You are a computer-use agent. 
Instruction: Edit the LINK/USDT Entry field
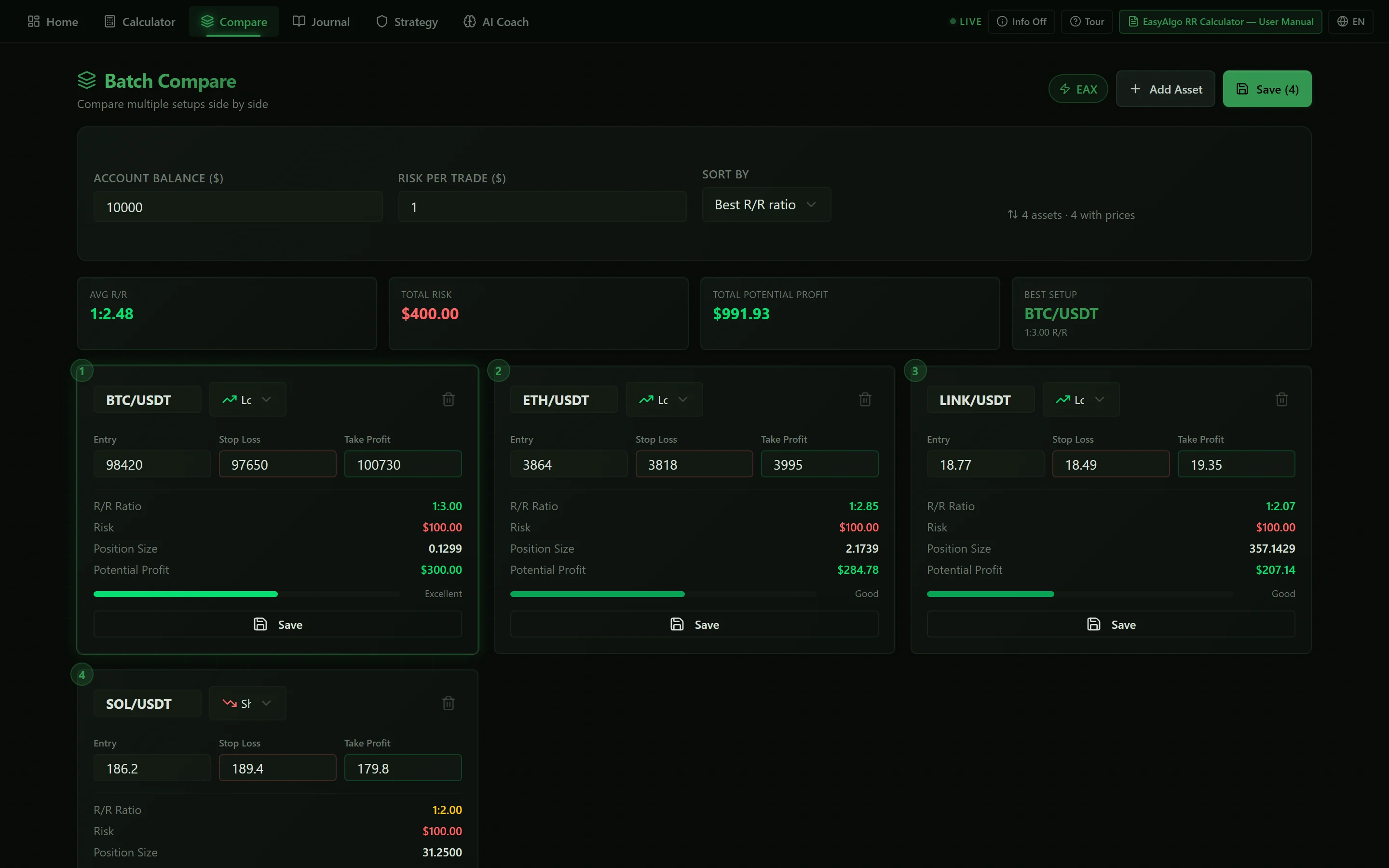click(985, 464)
